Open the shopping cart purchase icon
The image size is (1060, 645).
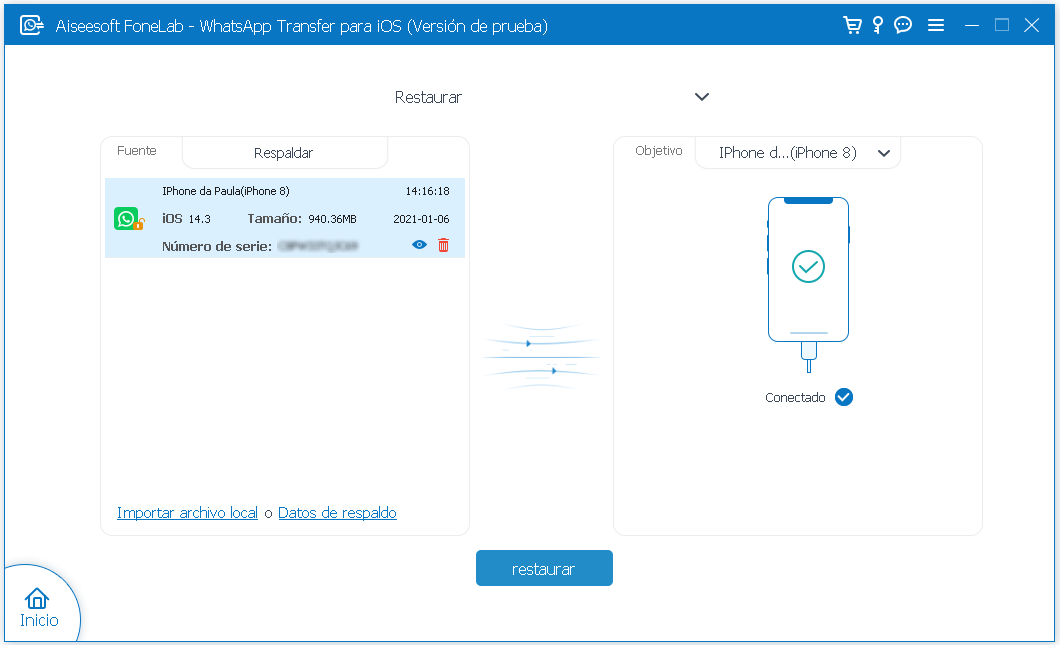pyautogui.click(x=852, y=26)
